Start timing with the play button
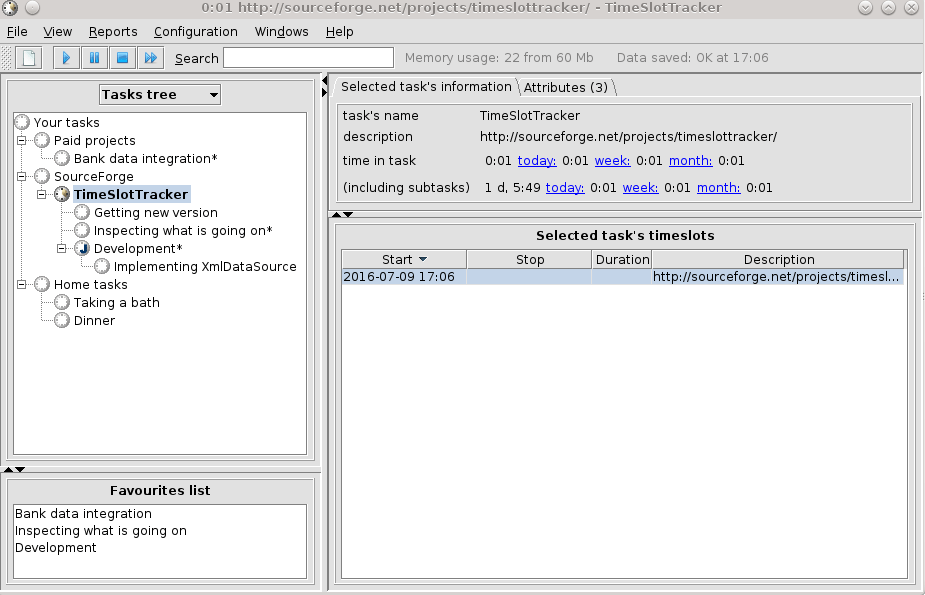The height and width of the screenshot is (595, 925). coord(66,58)
